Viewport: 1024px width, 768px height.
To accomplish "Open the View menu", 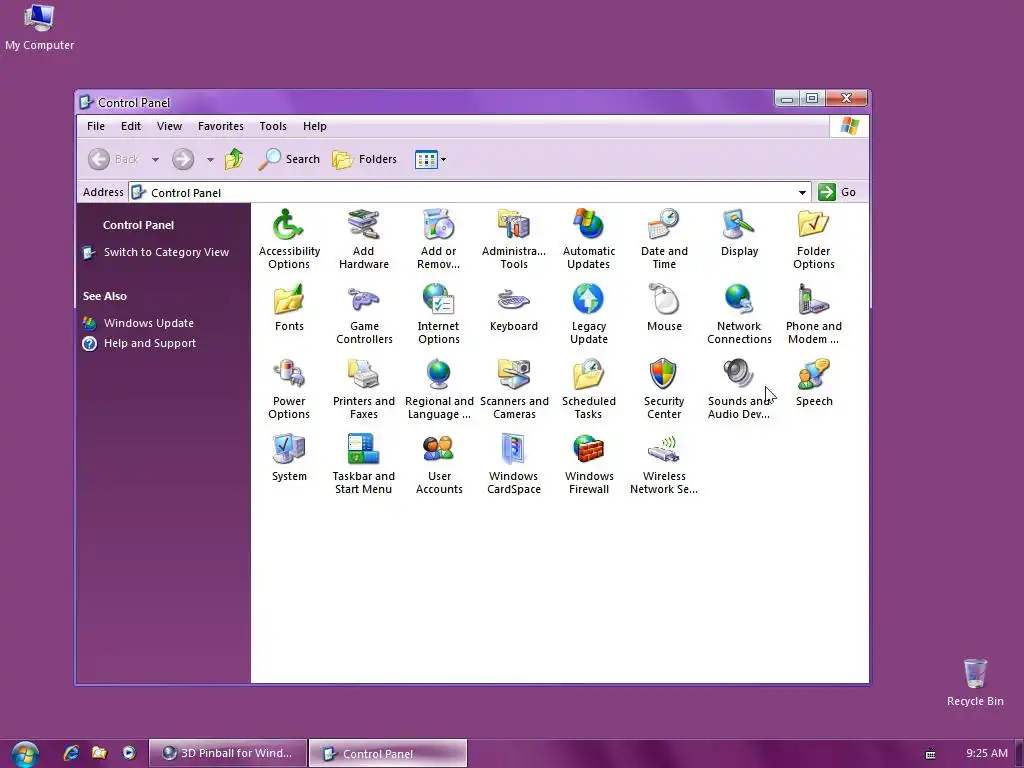I will pyautogui.click(x=169, y=126).
